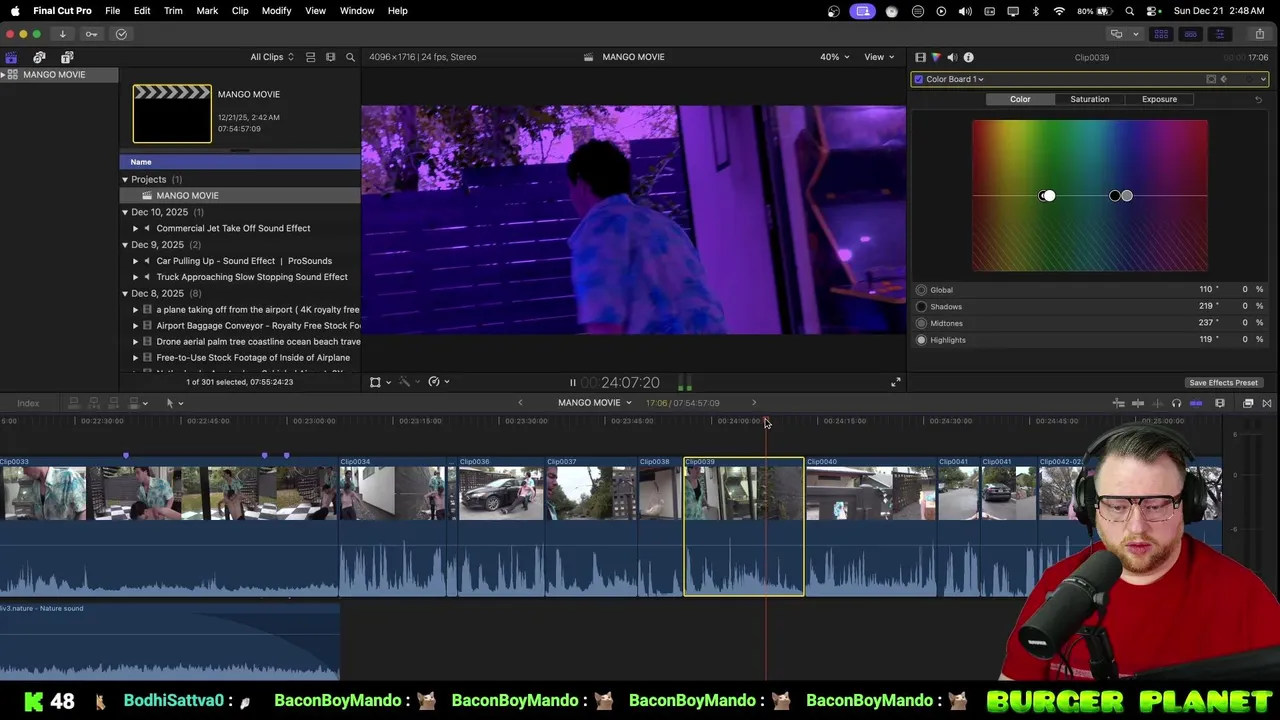This screenshot has width=1280, height=720.
Task: Collapse the Dec 8, 2025 group
Action: (x=125, y=293)
